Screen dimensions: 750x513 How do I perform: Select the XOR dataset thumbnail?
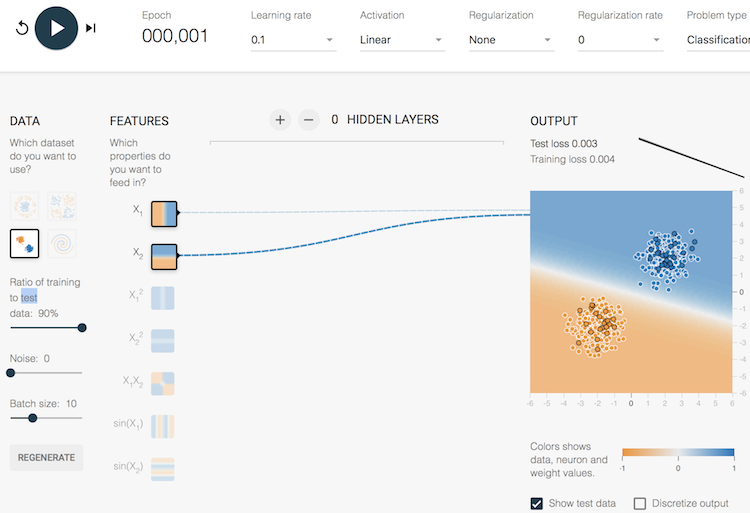click(61, 206)
